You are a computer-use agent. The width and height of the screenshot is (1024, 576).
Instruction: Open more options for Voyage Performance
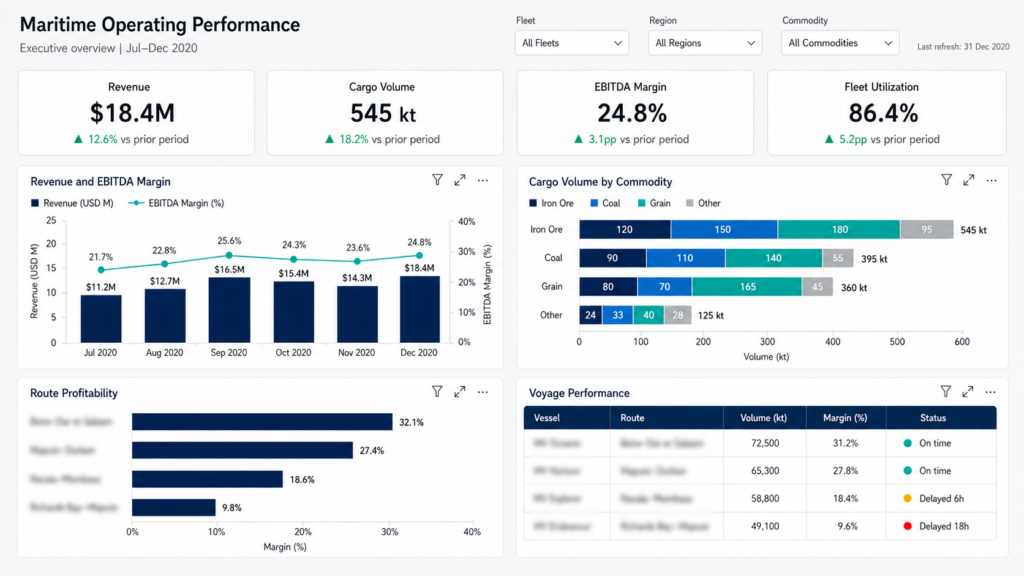click(991, 391)
